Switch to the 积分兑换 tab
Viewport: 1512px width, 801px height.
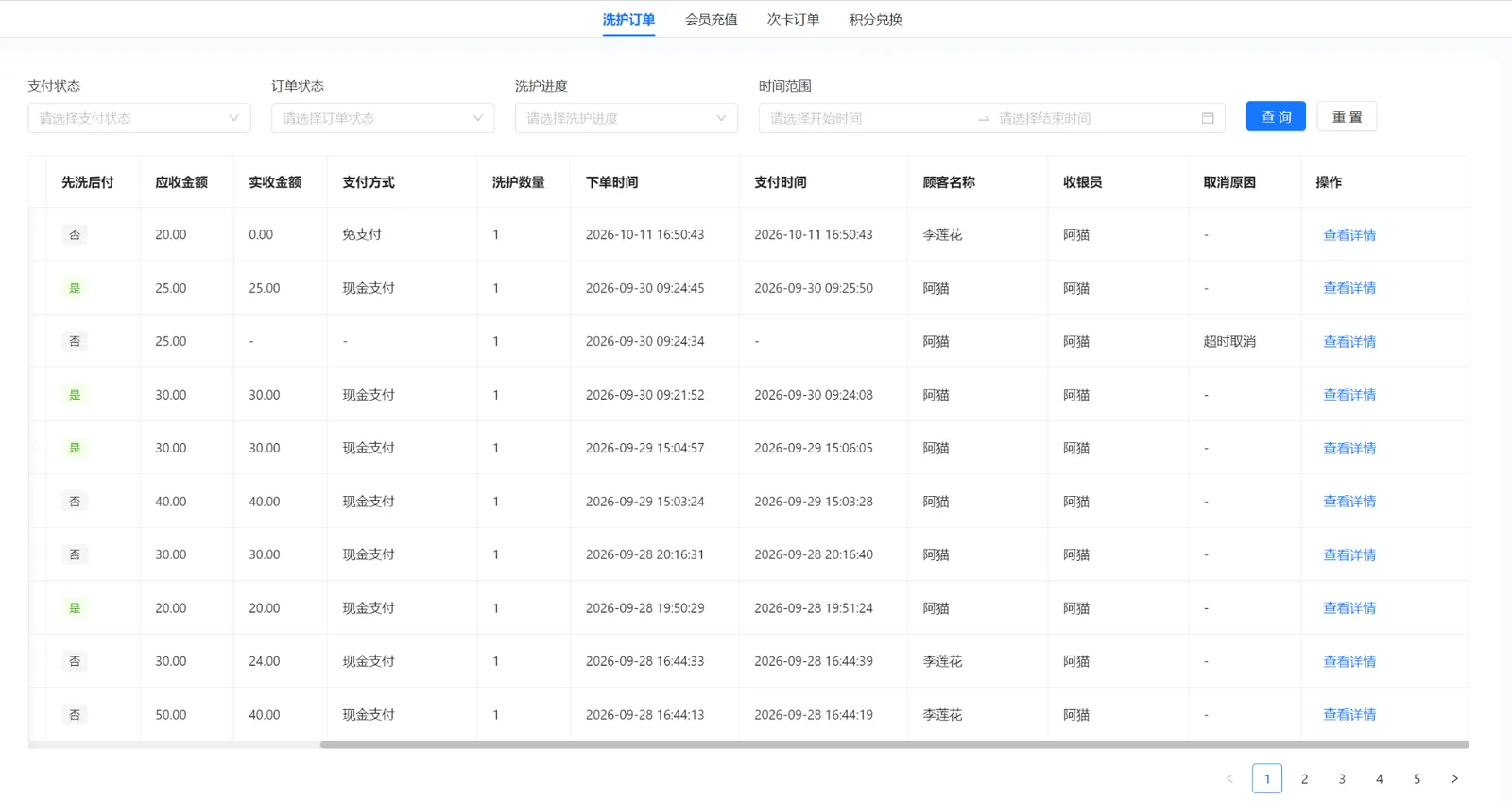click(x=876, y=19)
